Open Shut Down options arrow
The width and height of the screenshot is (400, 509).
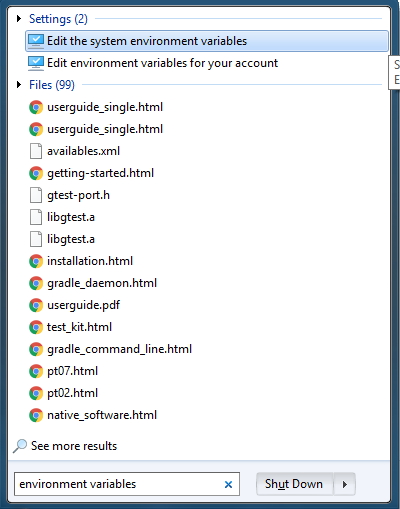coord(345,484)
